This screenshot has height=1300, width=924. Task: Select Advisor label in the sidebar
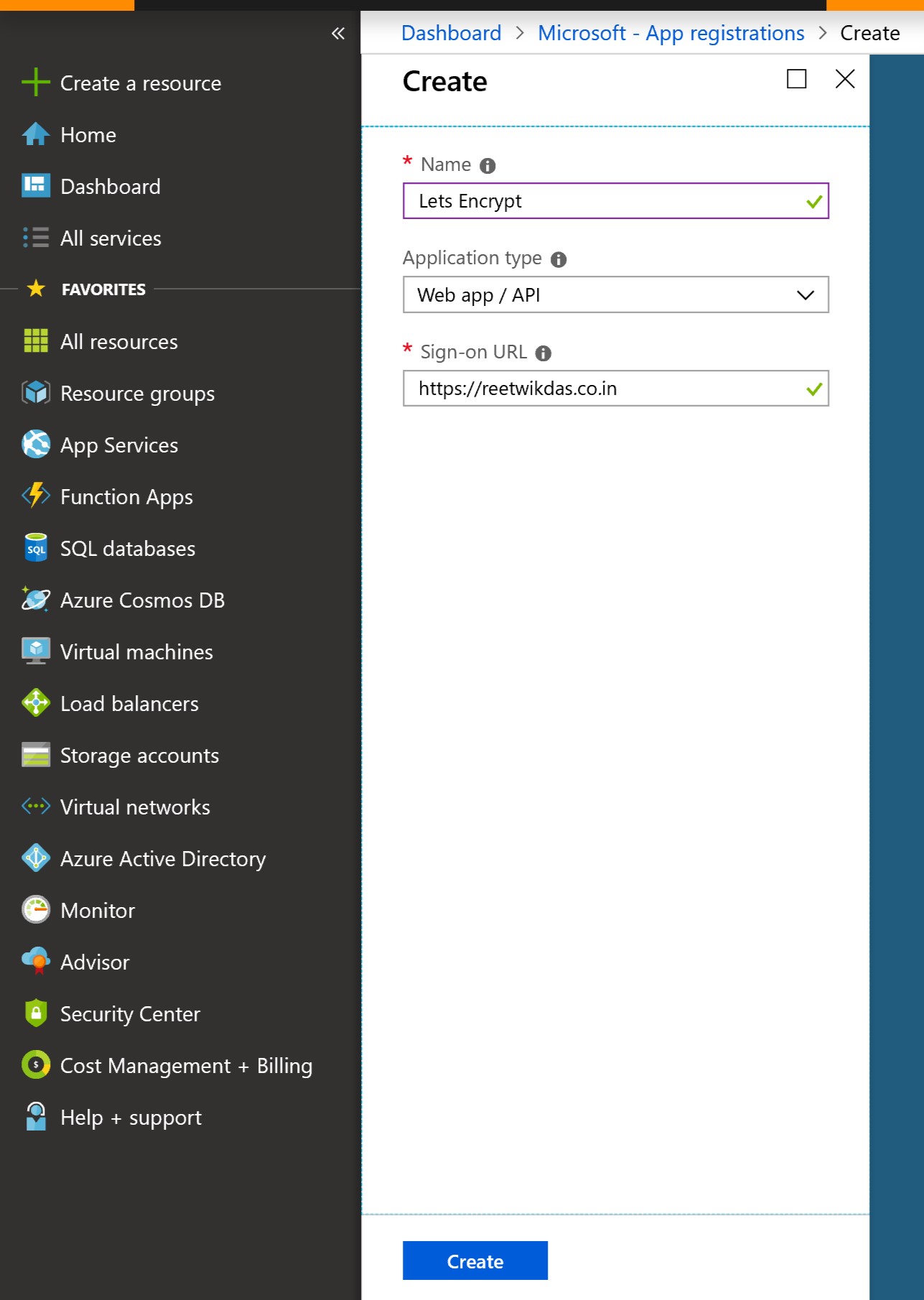click(x=95, y=962)
